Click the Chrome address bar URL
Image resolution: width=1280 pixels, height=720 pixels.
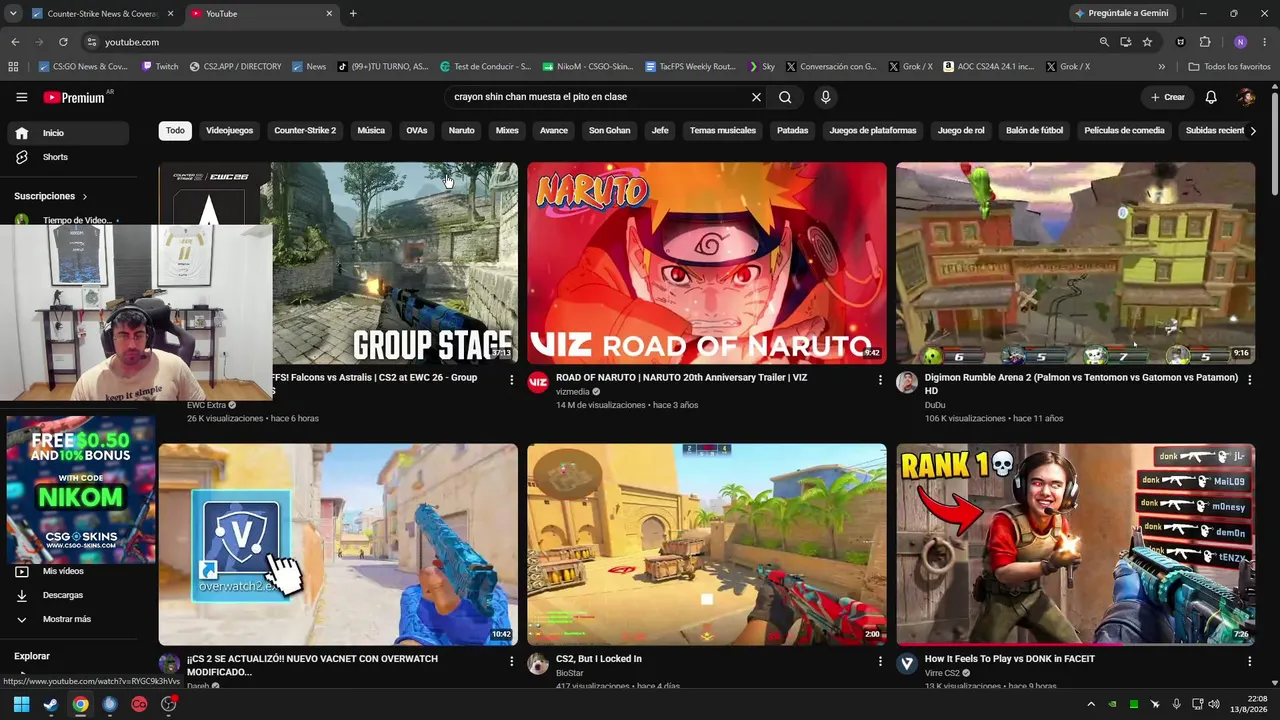[x=132, y=42]
